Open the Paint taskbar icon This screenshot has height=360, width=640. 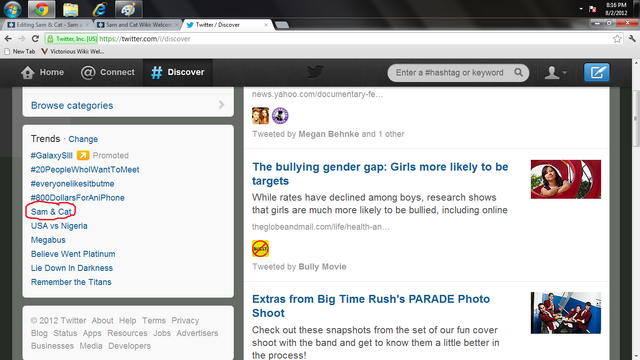point(128,9)
